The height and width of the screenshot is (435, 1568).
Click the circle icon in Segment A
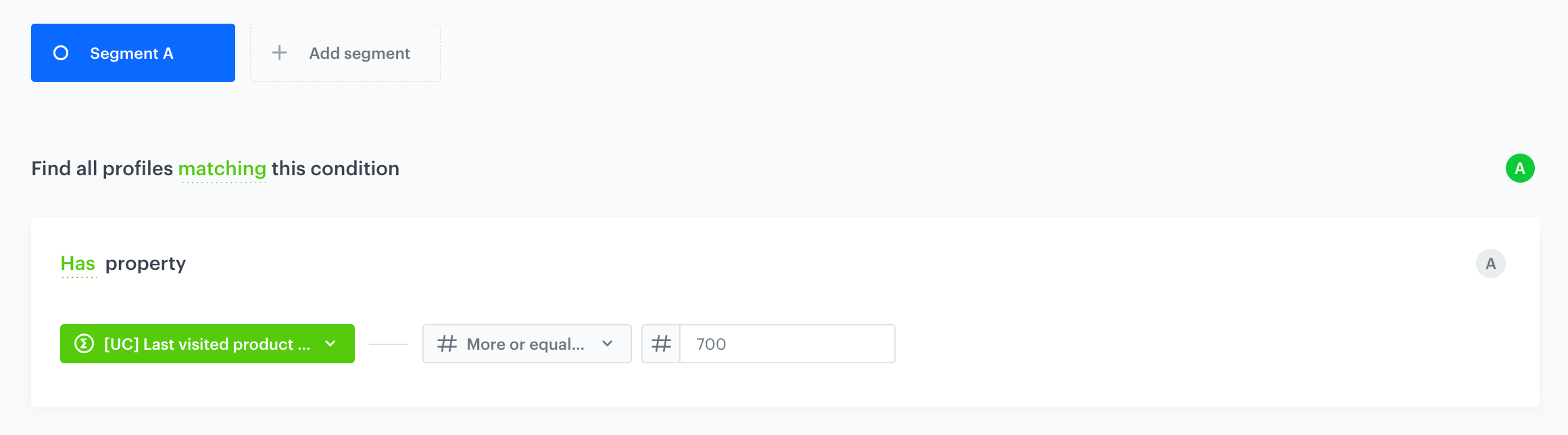pyautogui.click(x=61, y=53)
